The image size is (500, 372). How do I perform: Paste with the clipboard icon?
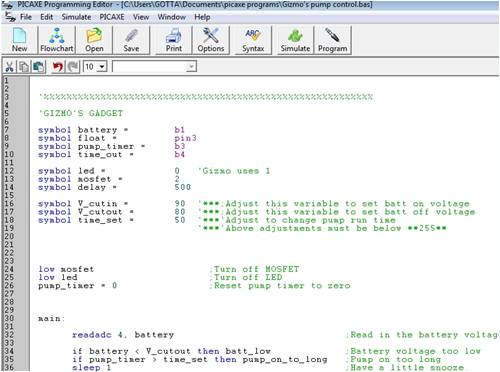coord(38,67)
